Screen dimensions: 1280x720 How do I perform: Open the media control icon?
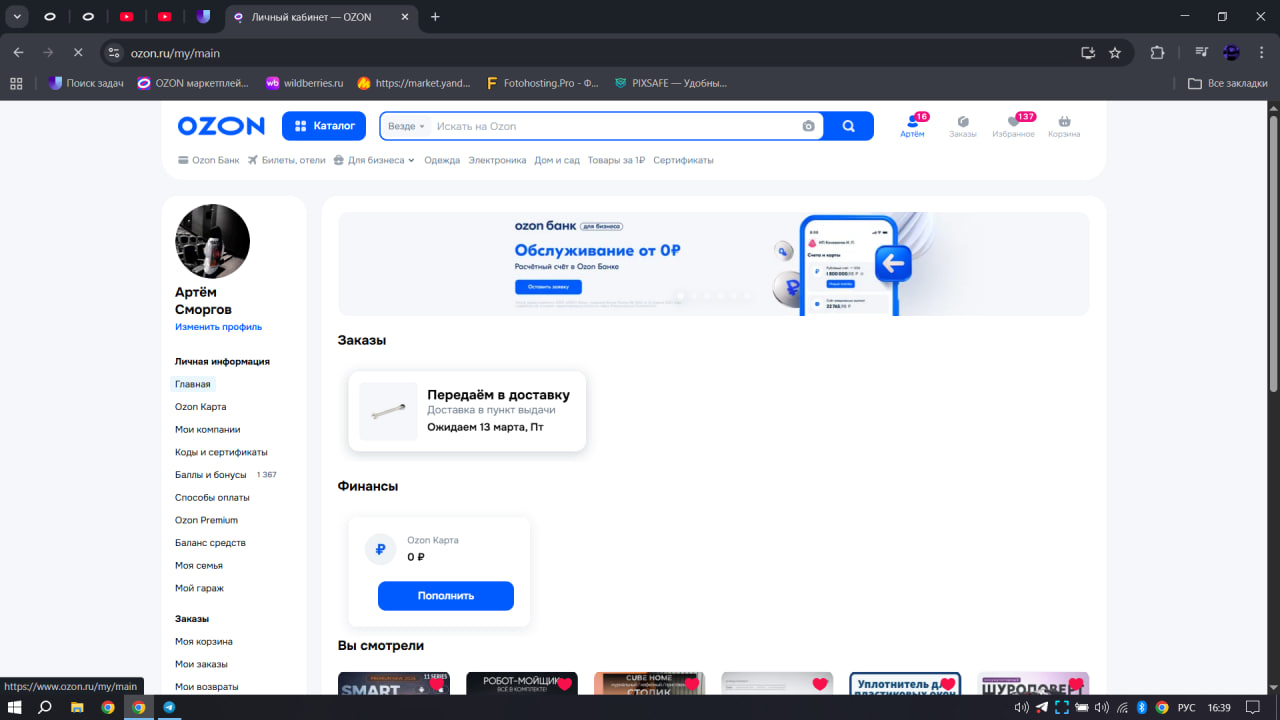(1202, 53)
